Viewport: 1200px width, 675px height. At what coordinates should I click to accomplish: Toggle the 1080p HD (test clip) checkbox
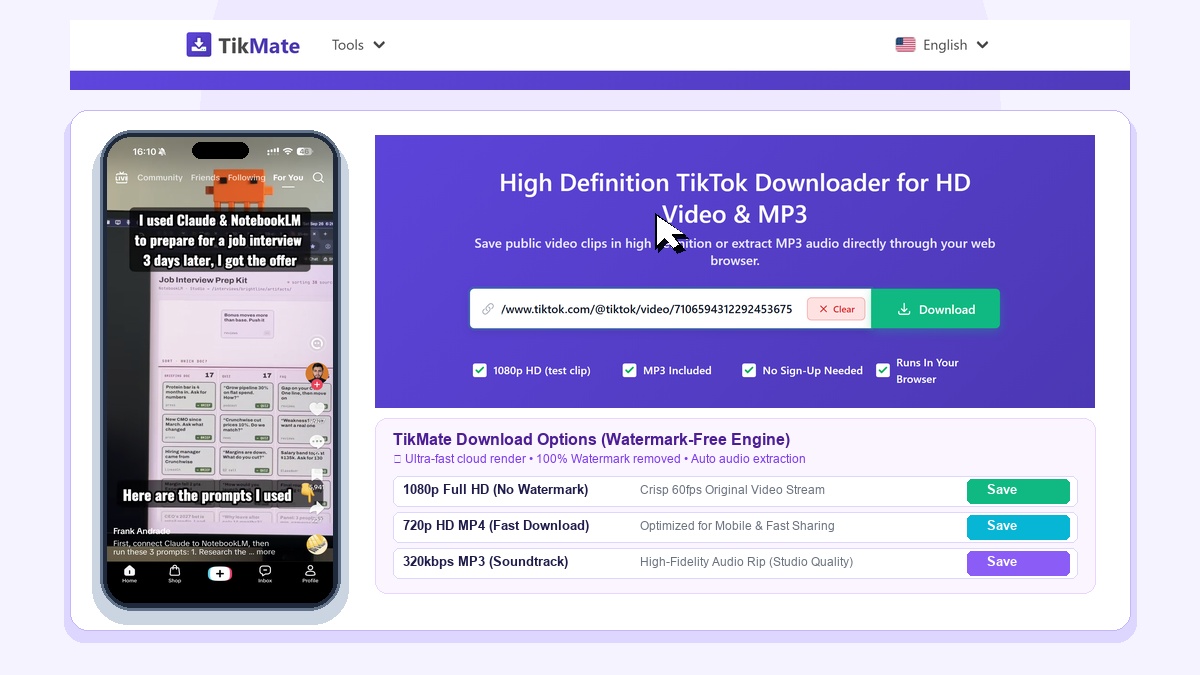(480, 370)
